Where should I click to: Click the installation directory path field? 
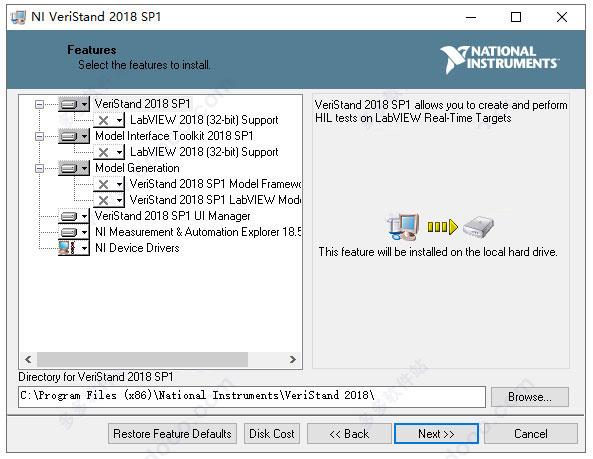252,397
